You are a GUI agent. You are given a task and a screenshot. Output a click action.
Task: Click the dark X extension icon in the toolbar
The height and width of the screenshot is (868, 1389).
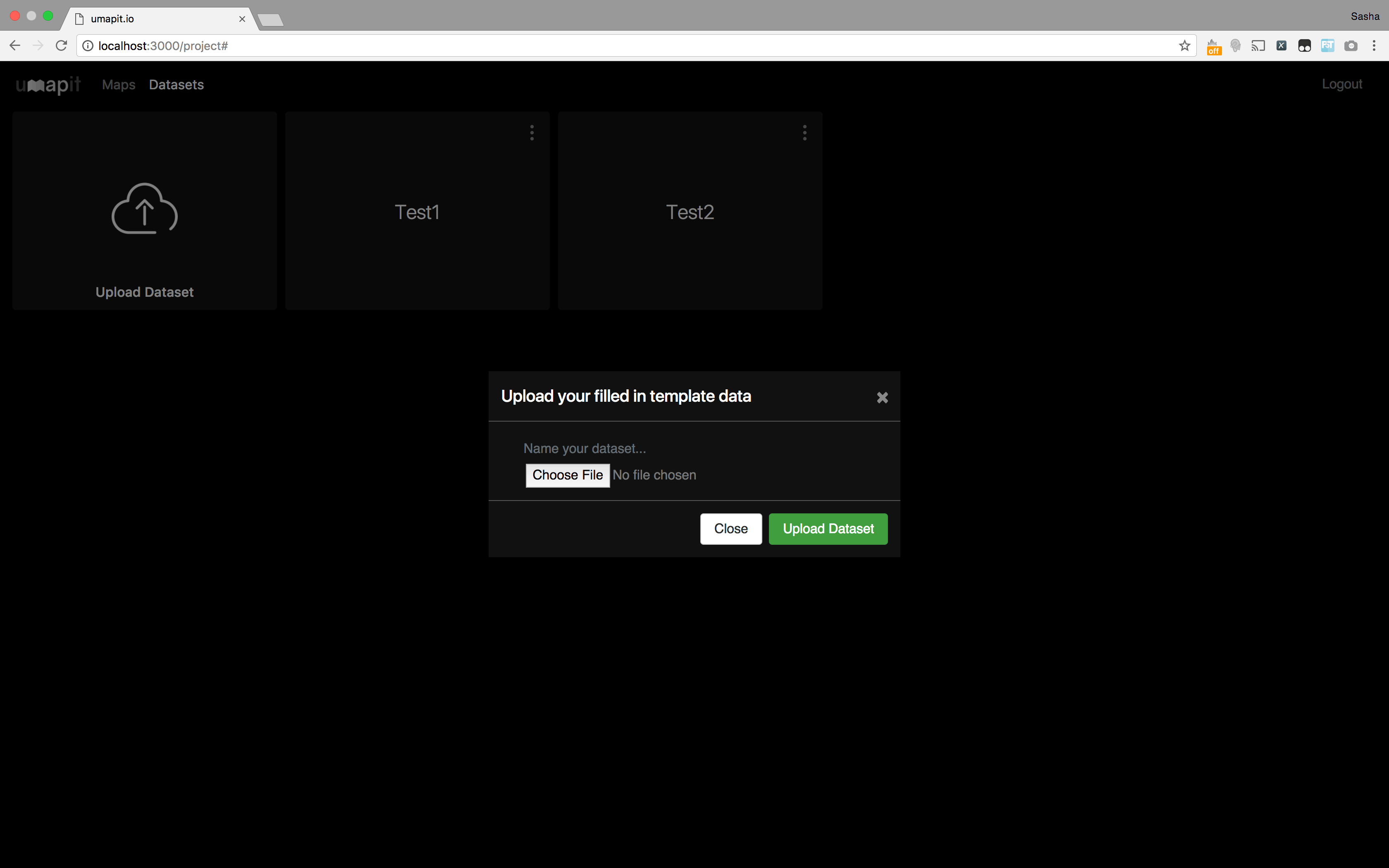click(x=1281, y=45)
